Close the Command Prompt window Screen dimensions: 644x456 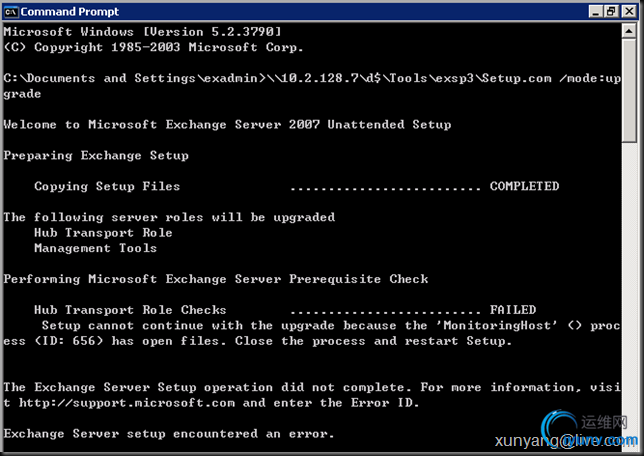point(629,12)
